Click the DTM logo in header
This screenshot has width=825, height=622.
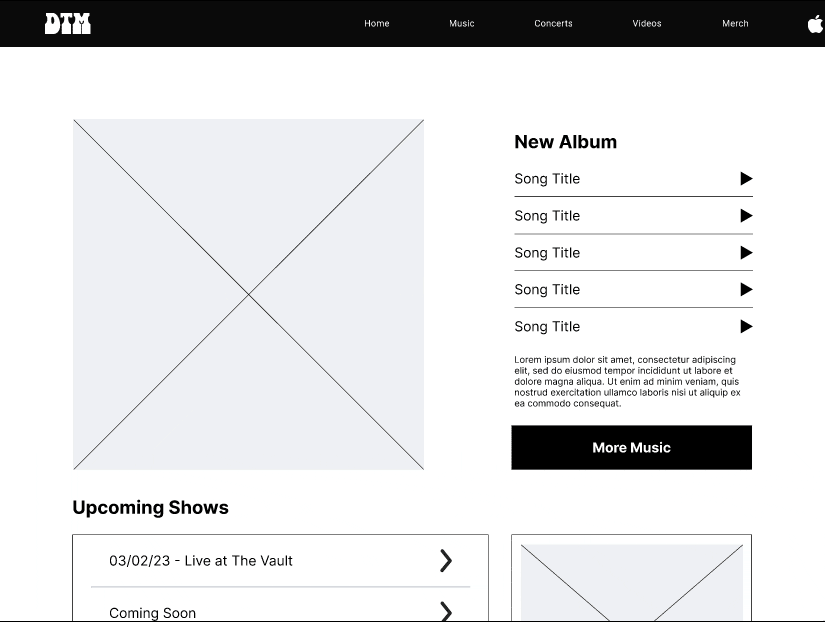[x=68, y=23]
